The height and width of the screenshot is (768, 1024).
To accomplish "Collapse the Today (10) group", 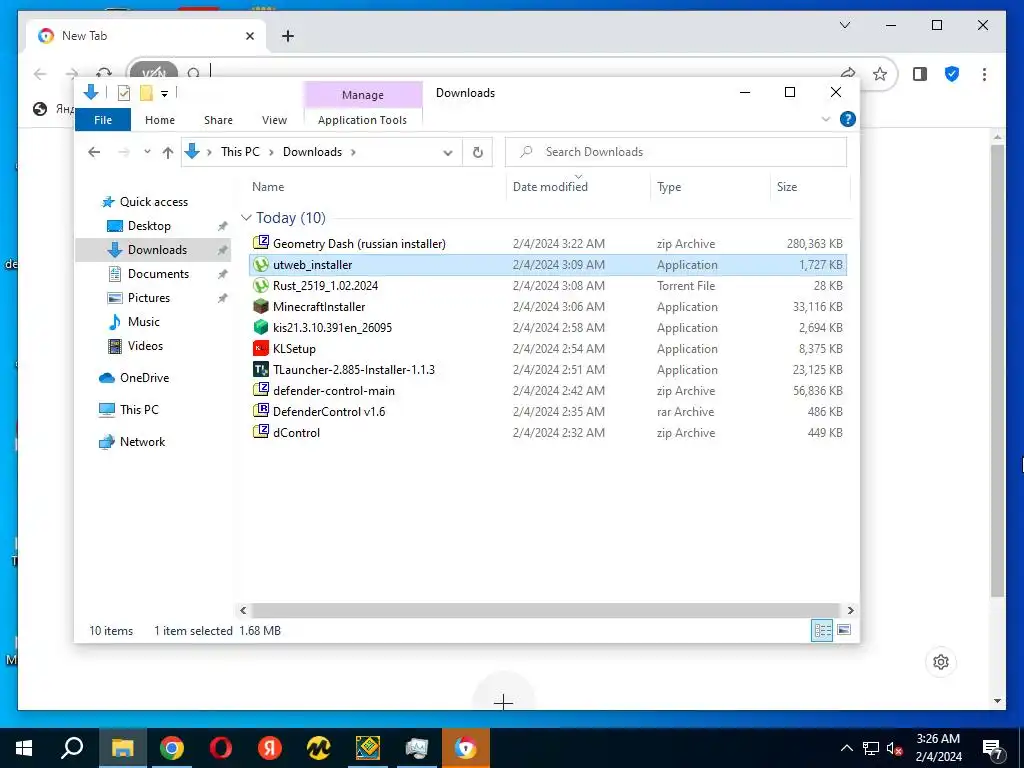I will coord(246,217).
